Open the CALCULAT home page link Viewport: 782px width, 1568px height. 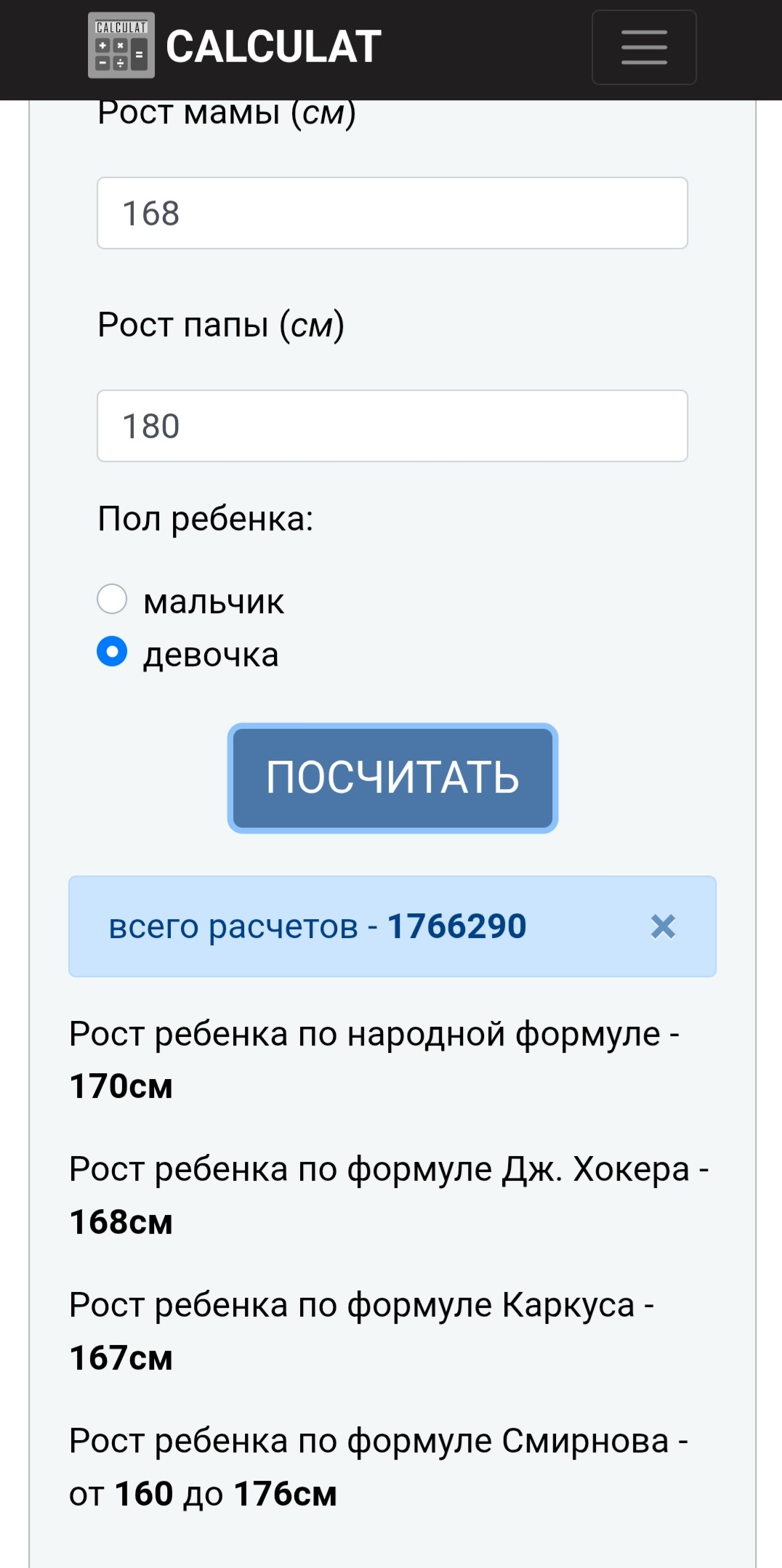click(273, 47)
